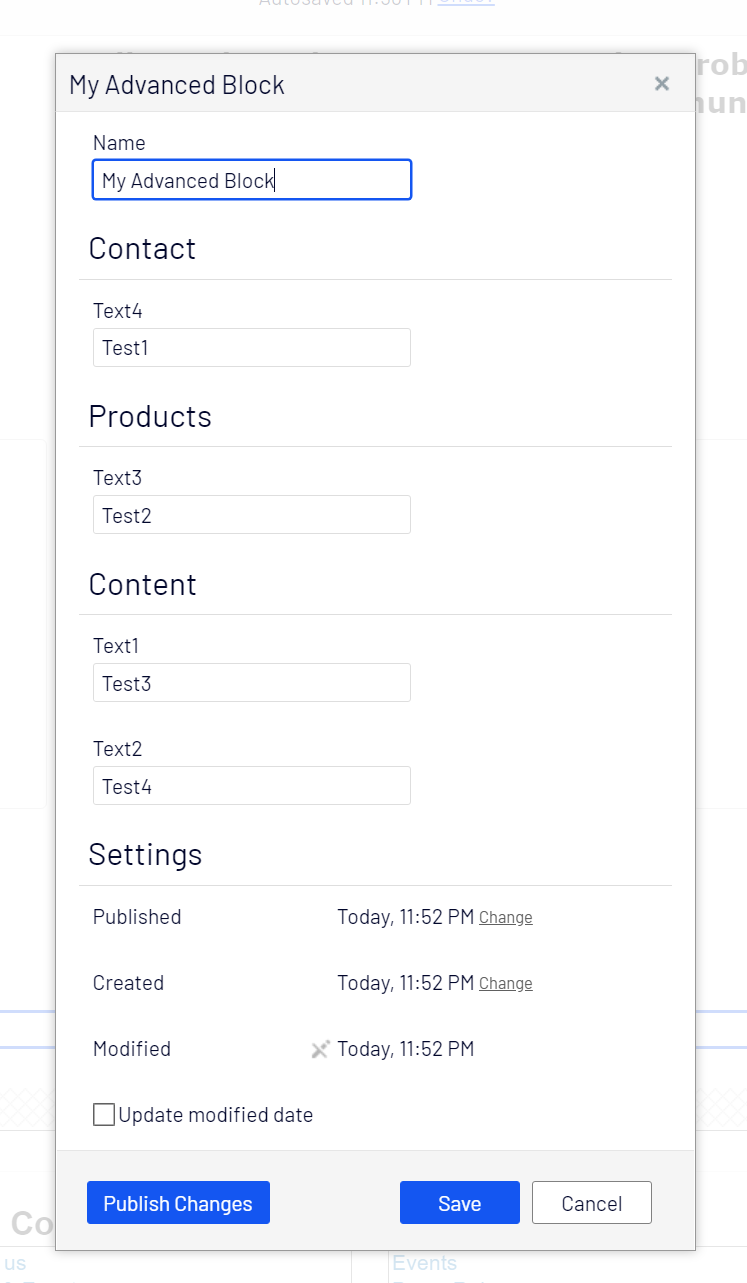Click the Contact section heading
The width and height of the screenshot is (747, 1283).
tap(142, 249)
